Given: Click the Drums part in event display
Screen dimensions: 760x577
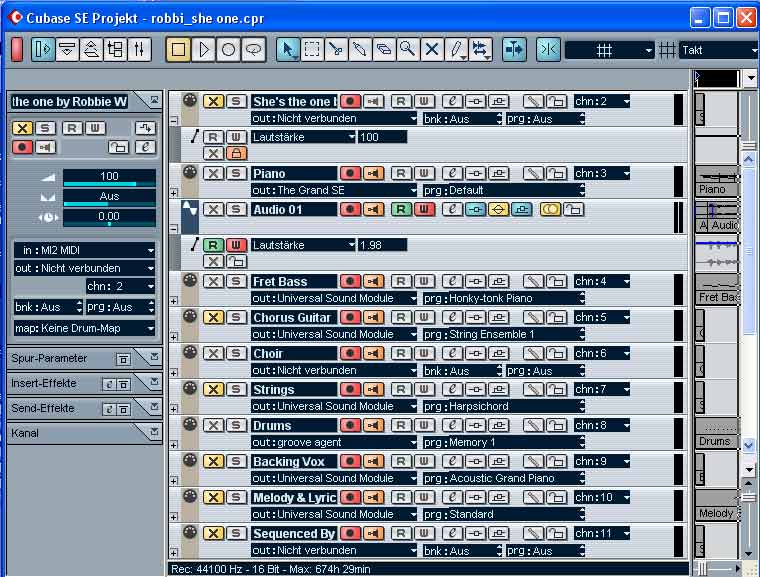Looking at the screenshot, I should pos(716,435).
